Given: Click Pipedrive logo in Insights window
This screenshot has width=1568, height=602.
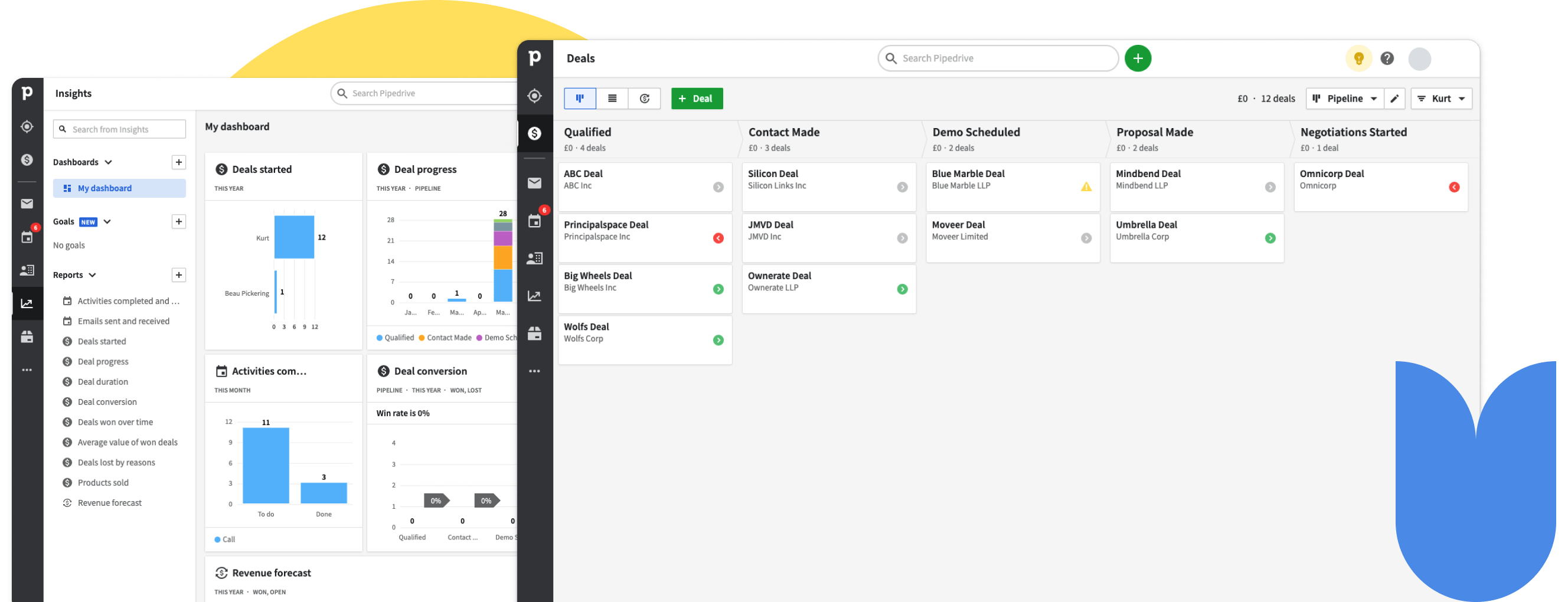Looking at the screenshot, I should click(27, 93).
